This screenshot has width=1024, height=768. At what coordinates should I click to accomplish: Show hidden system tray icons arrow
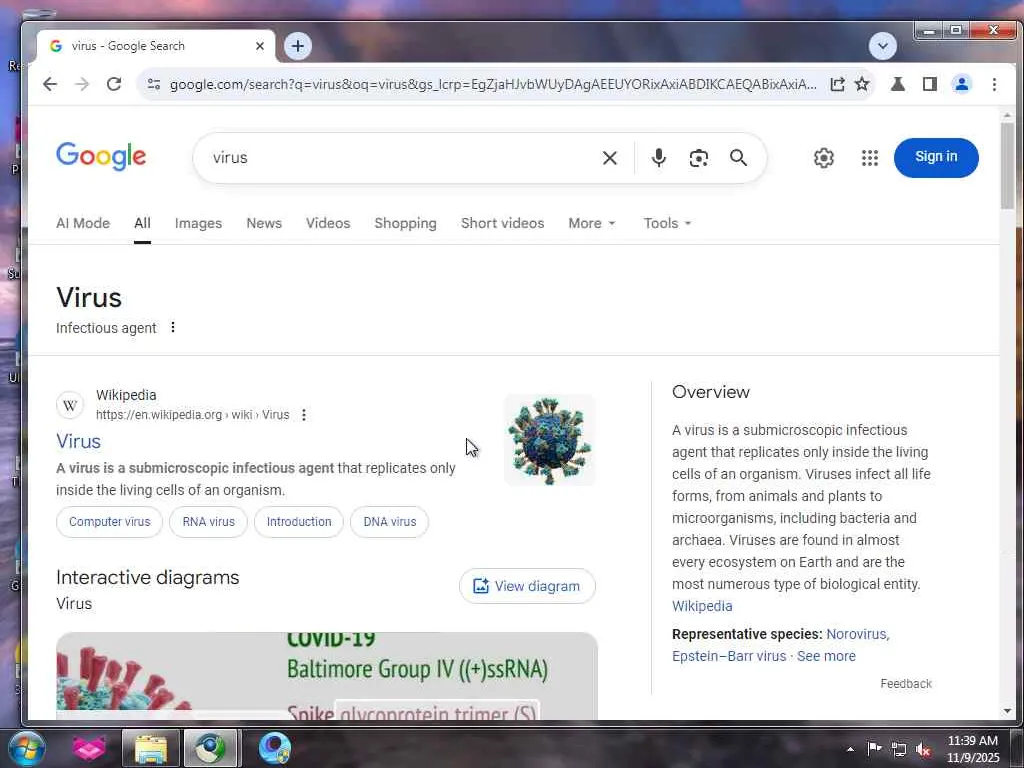[x=850, y=750]
